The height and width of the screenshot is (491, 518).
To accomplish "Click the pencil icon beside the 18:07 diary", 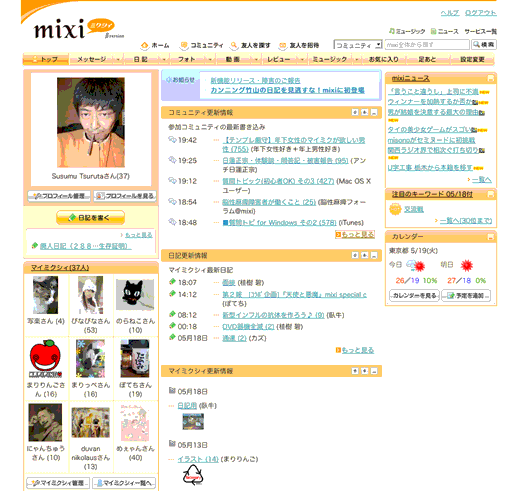I will click(172, 282).
